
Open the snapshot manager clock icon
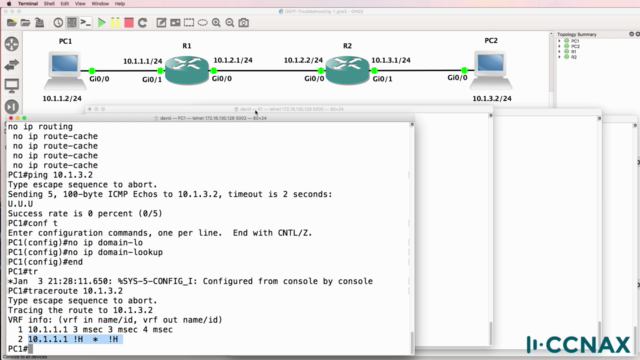pyautogui.click(x=58, y=22)
